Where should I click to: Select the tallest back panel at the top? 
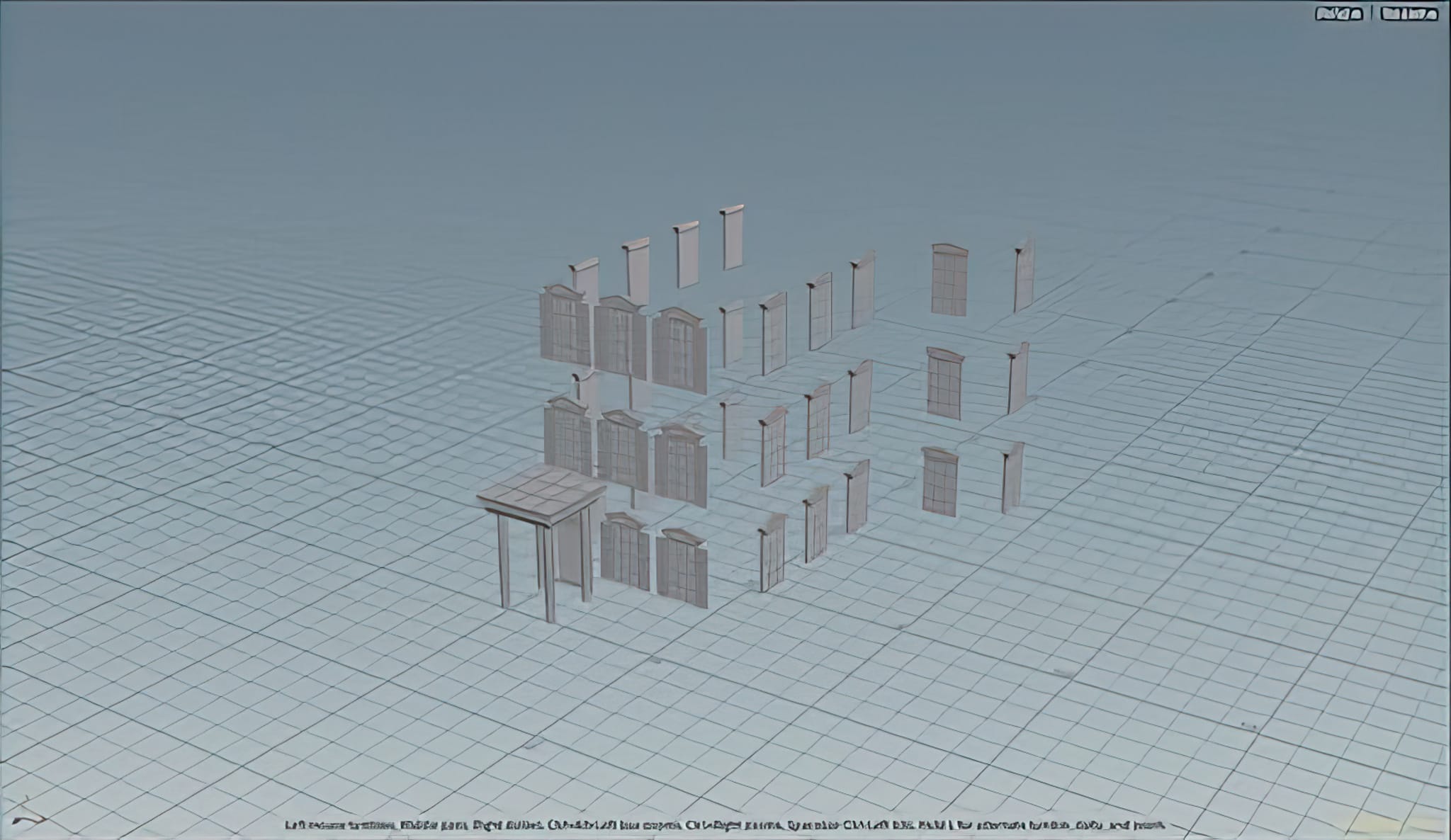733,238
